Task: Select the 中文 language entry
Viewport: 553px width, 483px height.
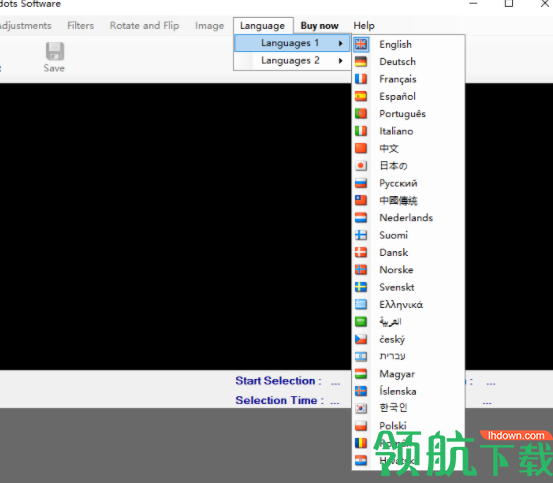Action: coord(408,148)
